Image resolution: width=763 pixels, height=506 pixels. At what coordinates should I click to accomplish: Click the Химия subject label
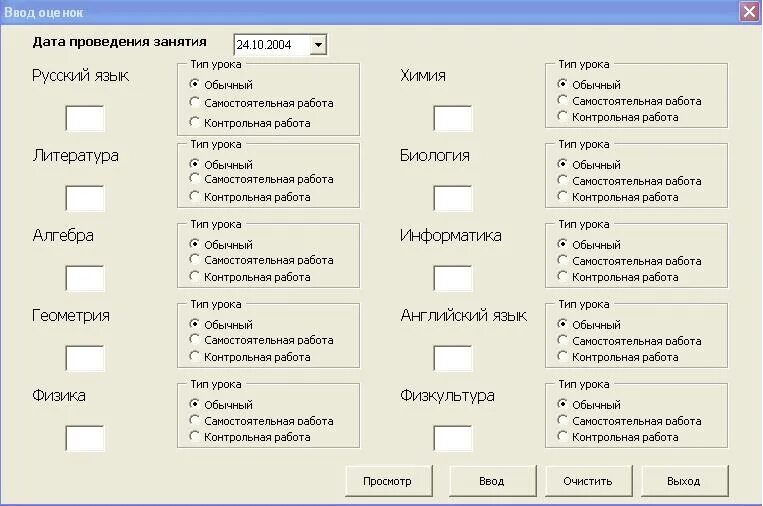(423, 75)
